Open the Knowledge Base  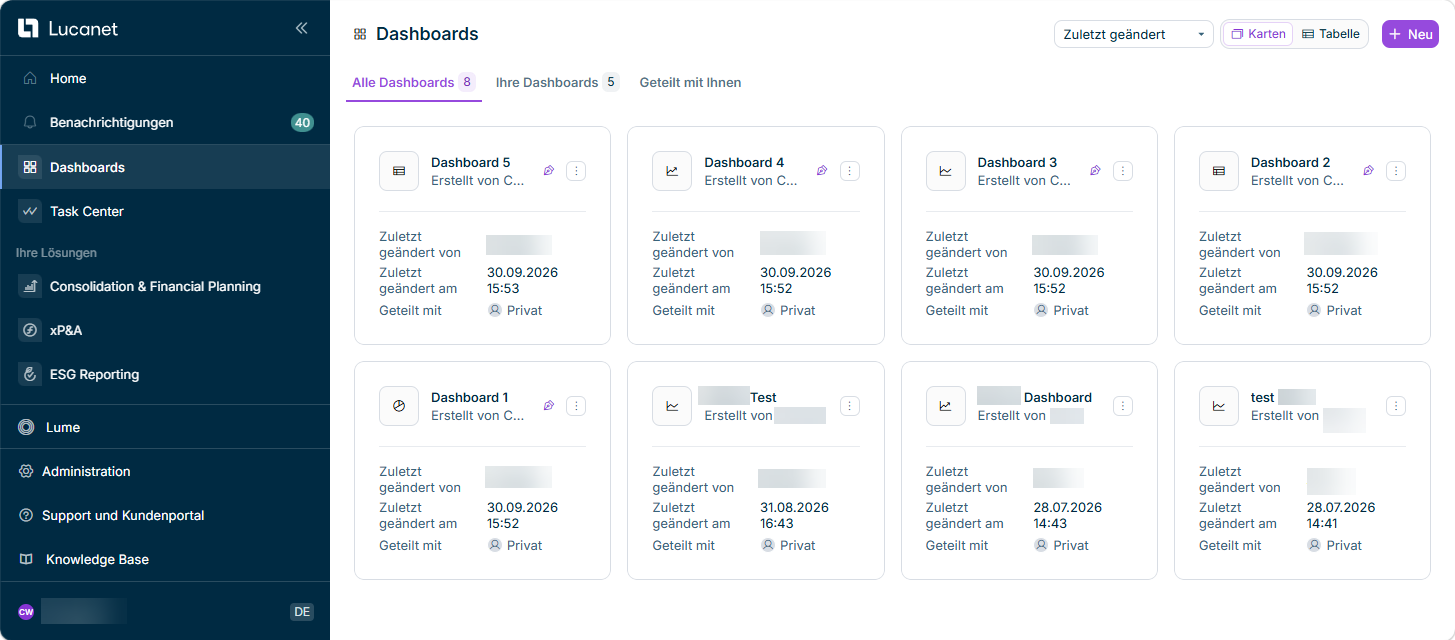click(165, 559)
